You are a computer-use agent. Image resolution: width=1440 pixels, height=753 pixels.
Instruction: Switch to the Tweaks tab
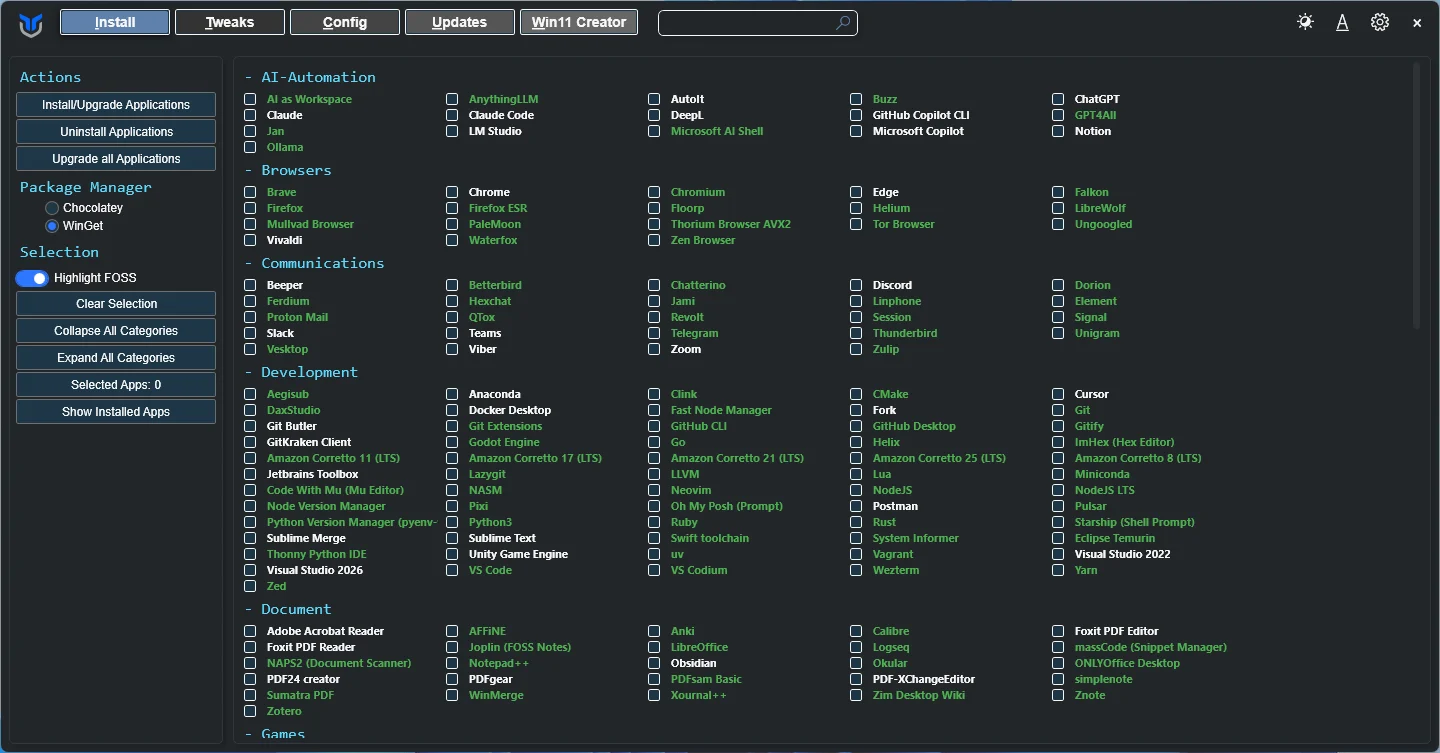[x=230, y=22]
